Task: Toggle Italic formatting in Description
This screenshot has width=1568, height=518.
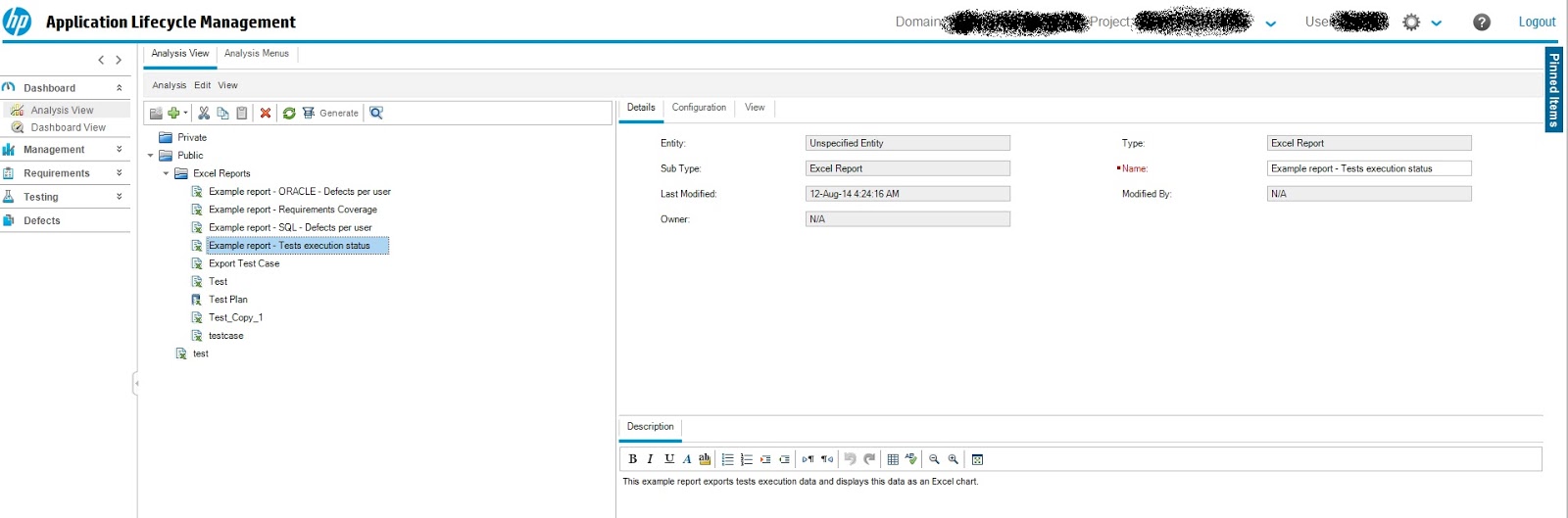Action: [650, 459]
